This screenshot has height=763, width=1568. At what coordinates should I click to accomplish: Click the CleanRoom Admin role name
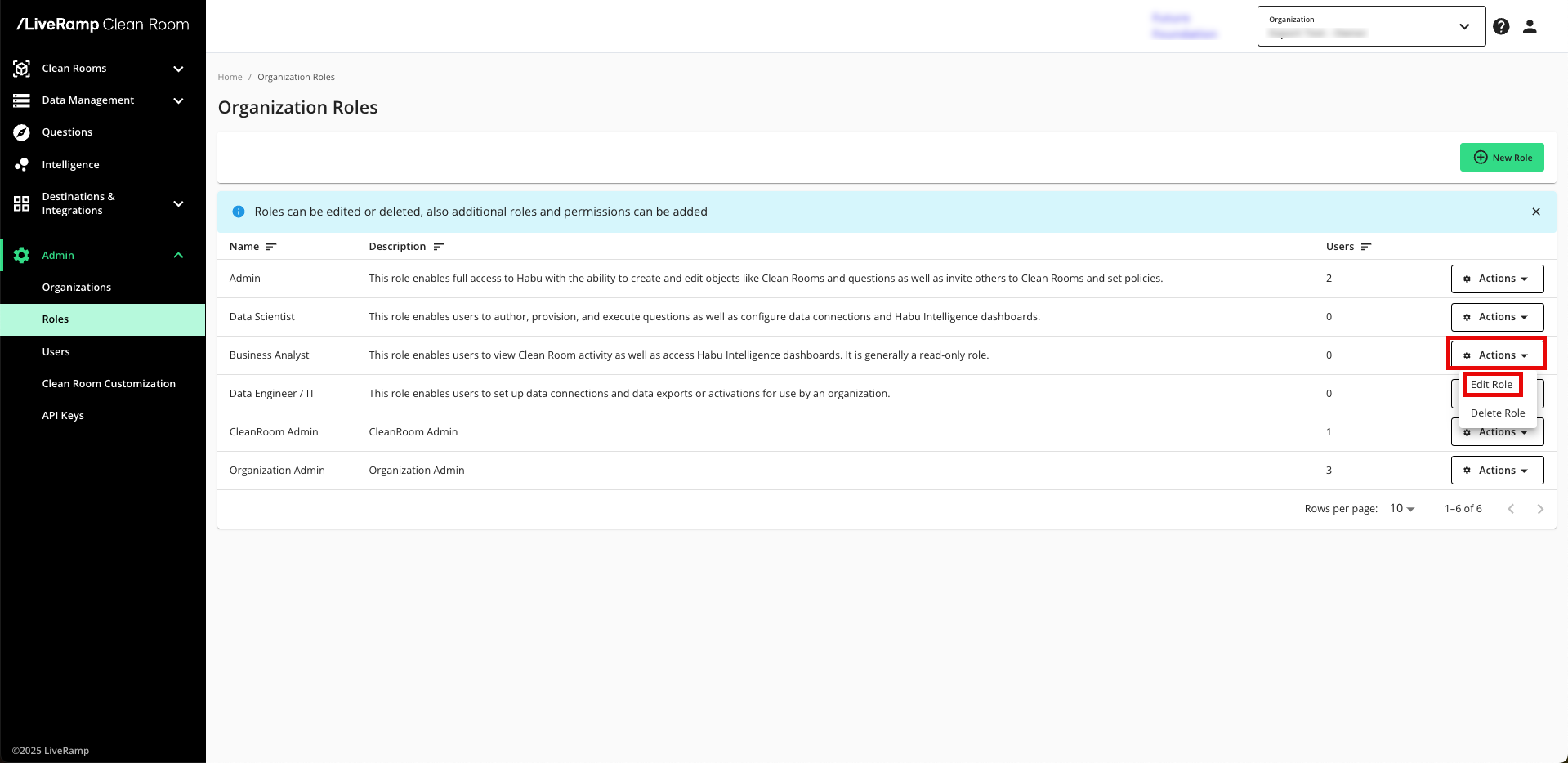point(274,432)
